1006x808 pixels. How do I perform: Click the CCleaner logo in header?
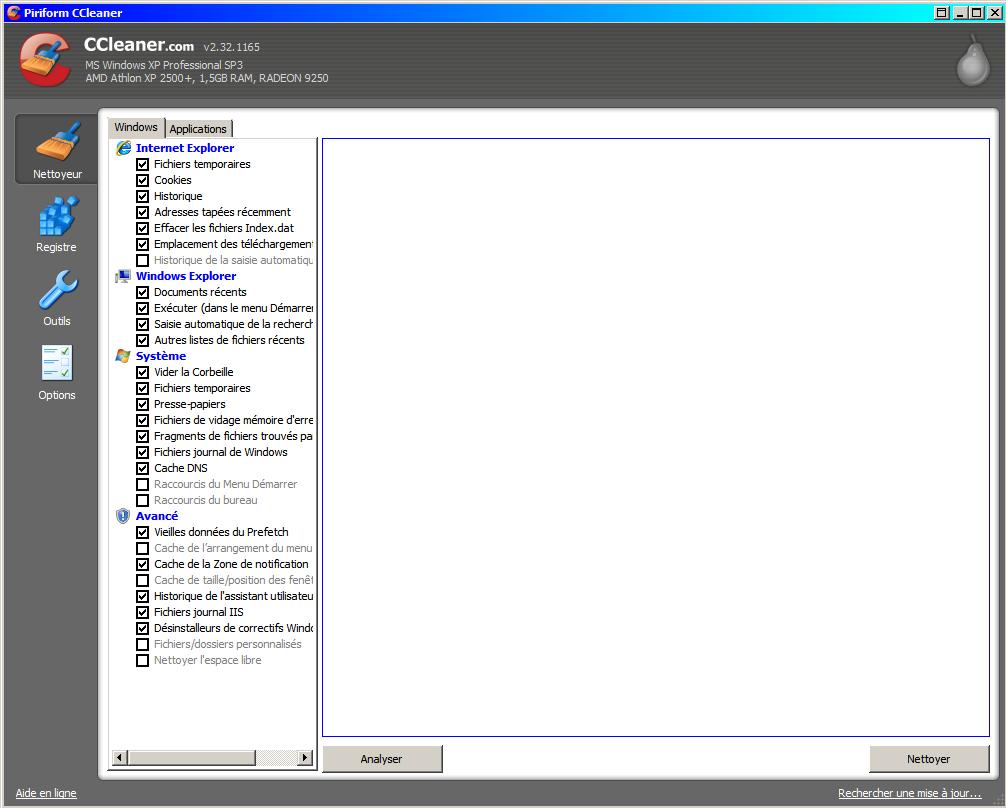point(45,60)
